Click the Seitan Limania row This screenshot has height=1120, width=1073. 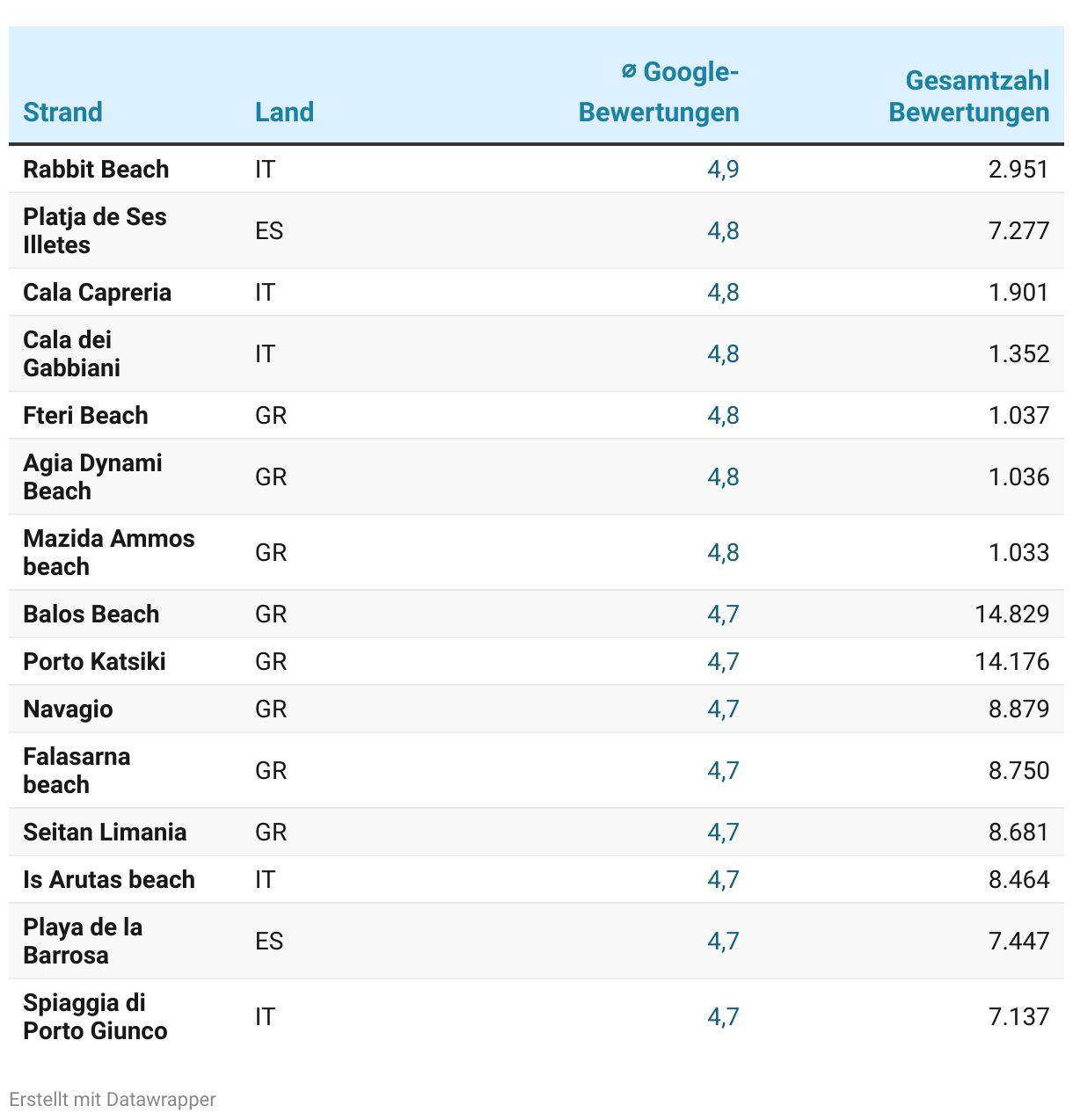tap(105, 833)
